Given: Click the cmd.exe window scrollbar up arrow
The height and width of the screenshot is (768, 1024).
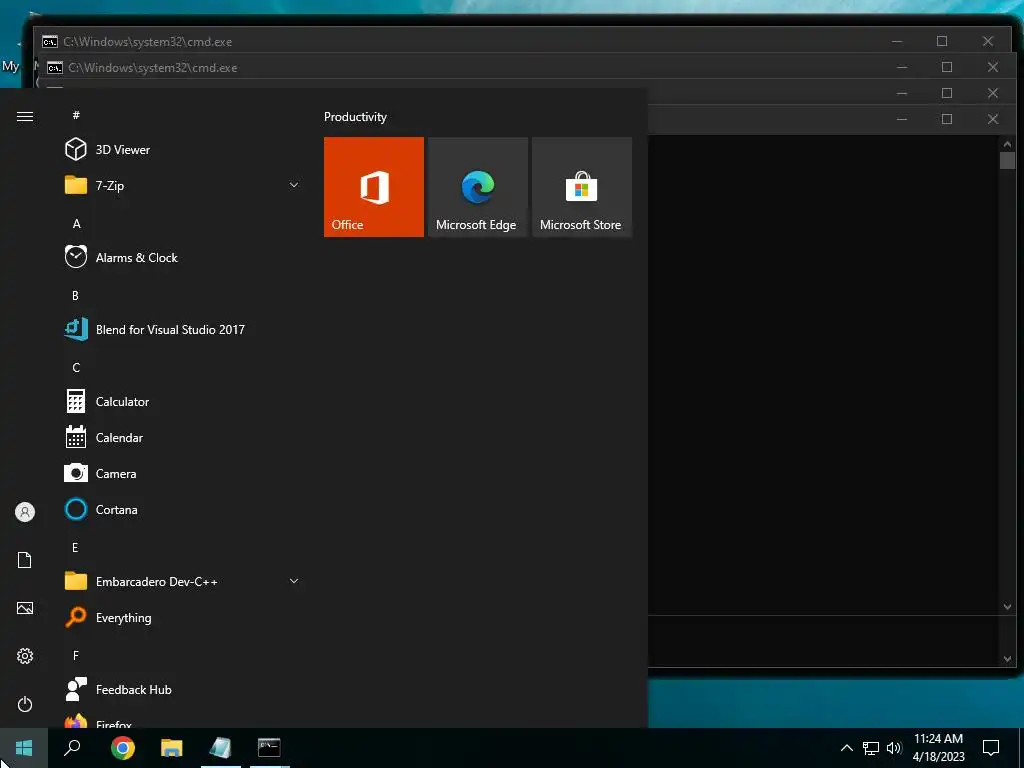Looking at the screenshot, I should (1007, 144).
